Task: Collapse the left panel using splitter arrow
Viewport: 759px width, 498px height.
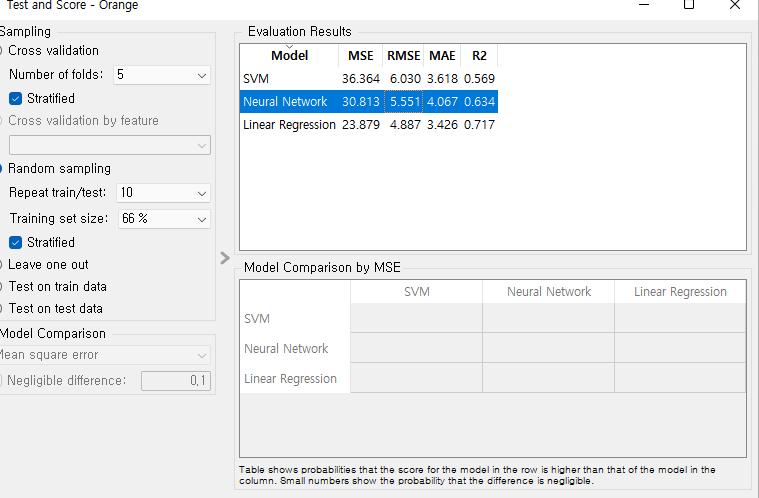Action: pyautogui.click(x=225, y=258)
